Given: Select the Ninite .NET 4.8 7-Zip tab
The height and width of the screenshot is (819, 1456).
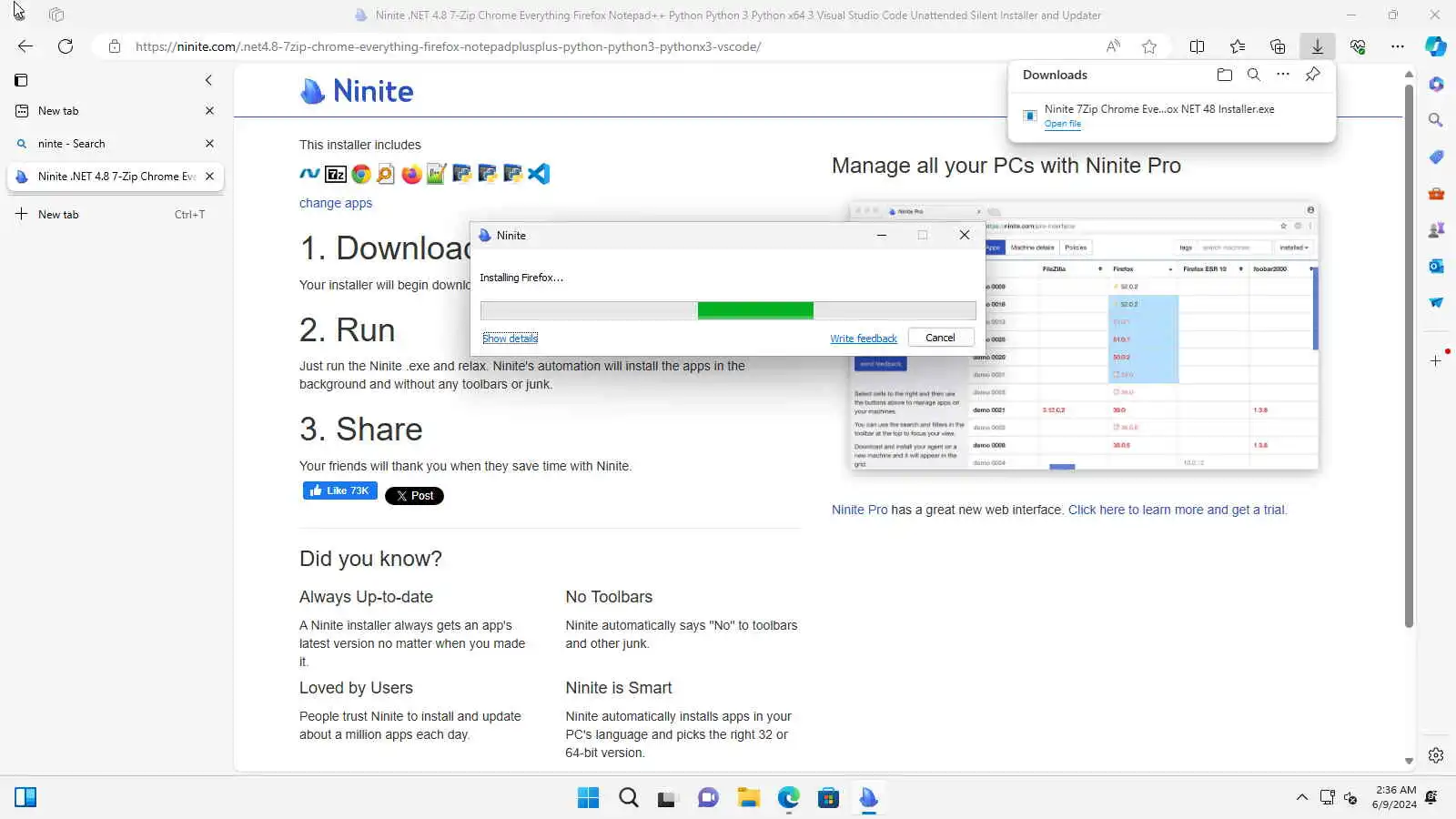Looking at the screenshot, I should click(x=116, y=177).
